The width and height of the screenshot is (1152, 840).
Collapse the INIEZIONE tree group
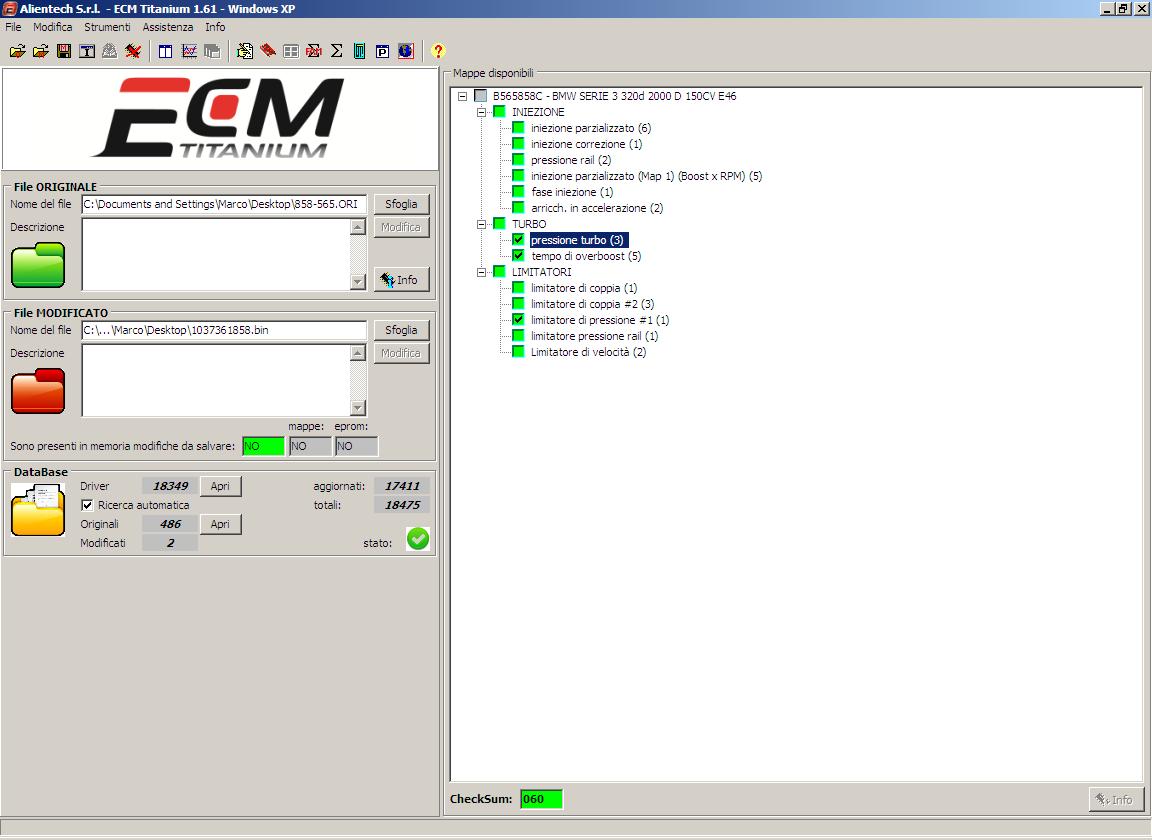(x=481, y=112)
